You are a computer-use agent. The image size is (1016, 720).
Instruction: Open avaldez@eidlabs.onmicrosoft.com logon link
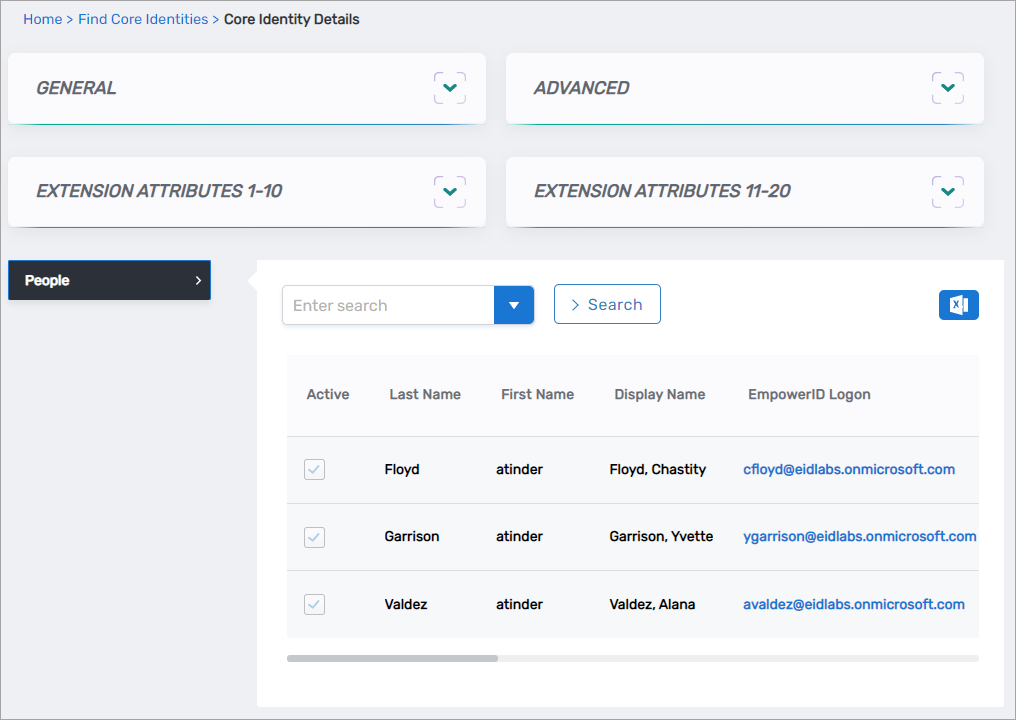click(853, 604)
